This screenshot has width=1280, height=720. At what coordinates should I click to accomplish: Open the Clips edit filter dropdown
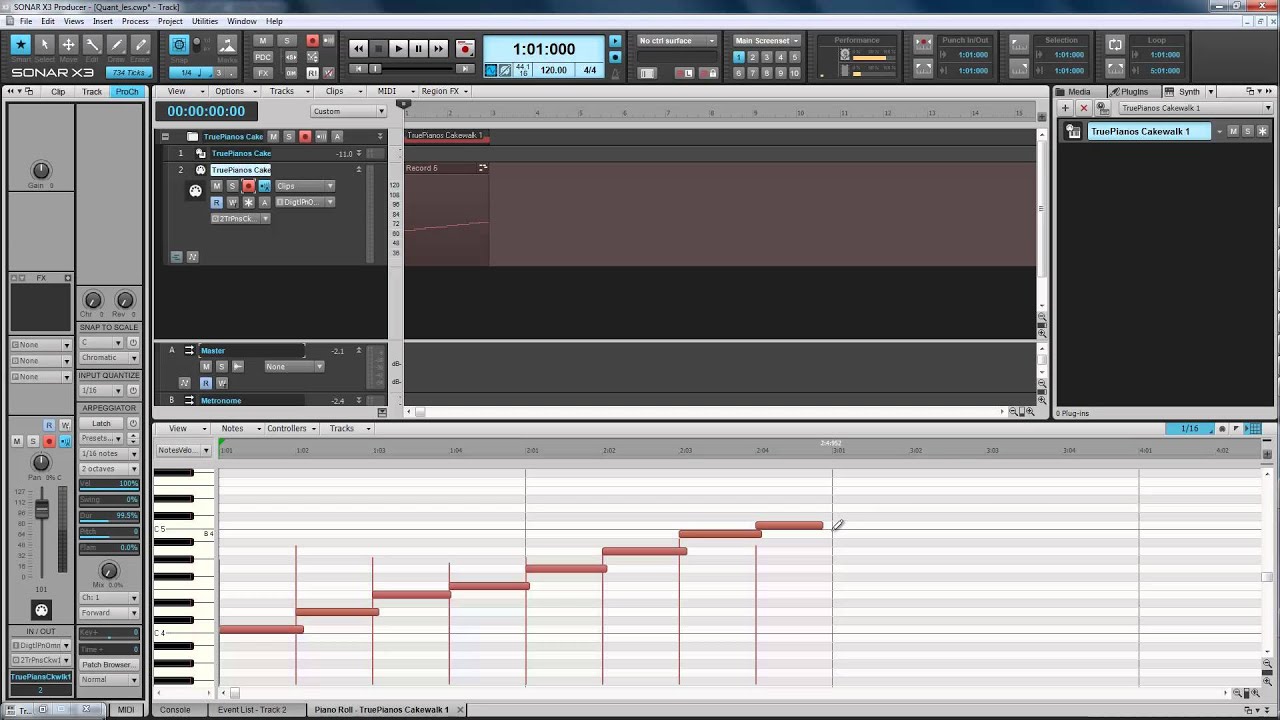click(304, 186)
